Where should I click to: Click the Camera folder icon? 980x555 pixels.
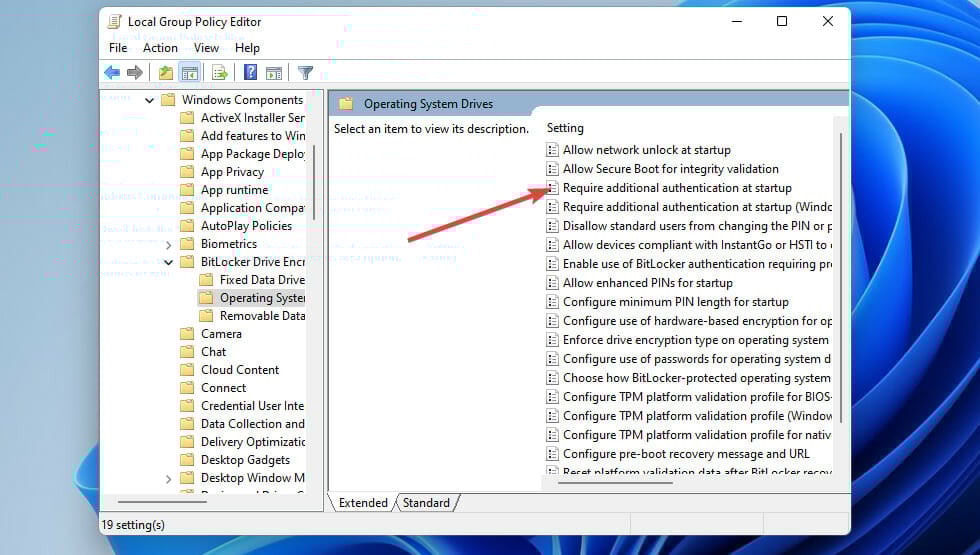[x=187, y=334]
